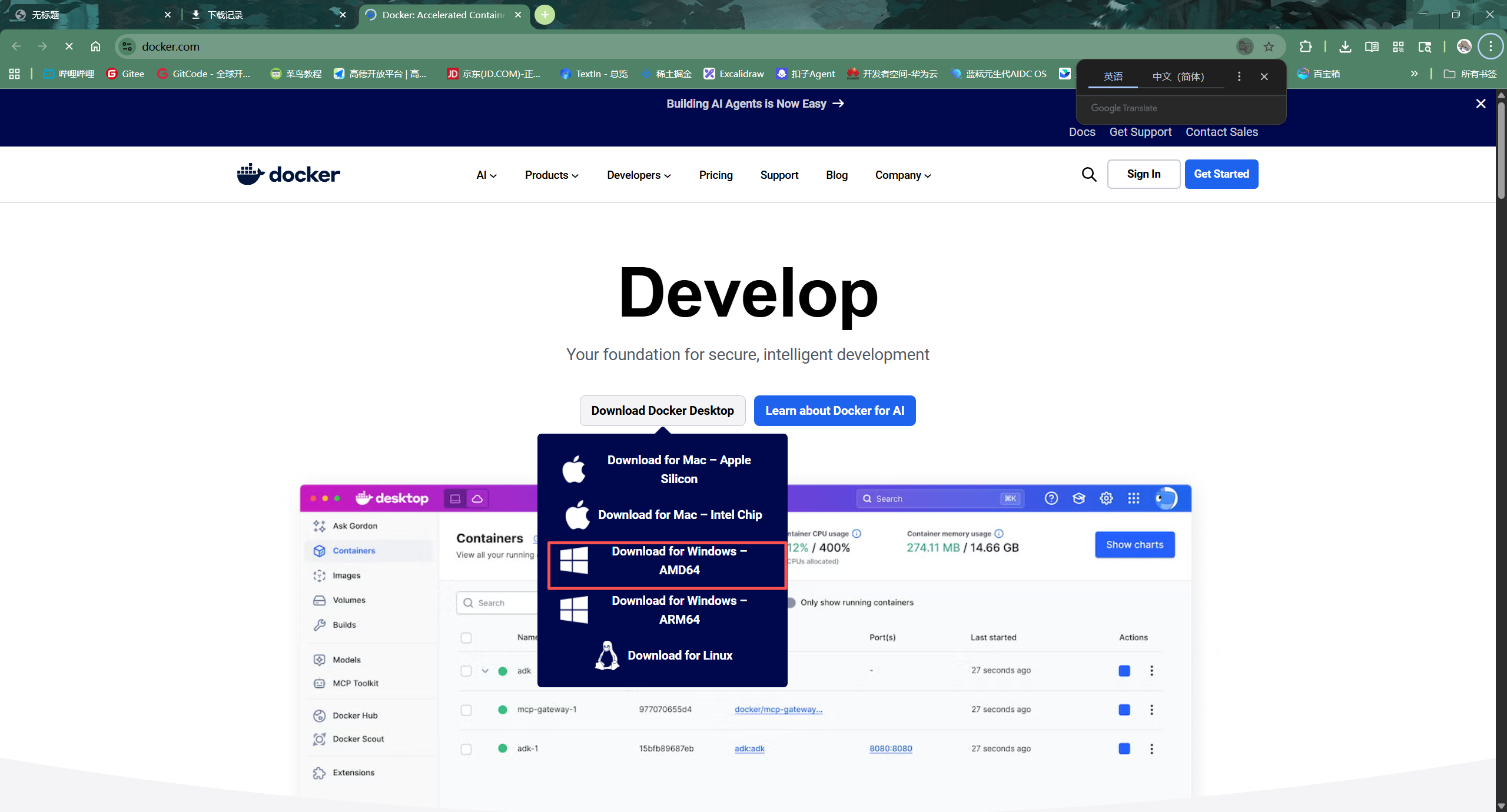
Task: Click the search magnifier icon in Docker nav
Action: coord(1089,174)
